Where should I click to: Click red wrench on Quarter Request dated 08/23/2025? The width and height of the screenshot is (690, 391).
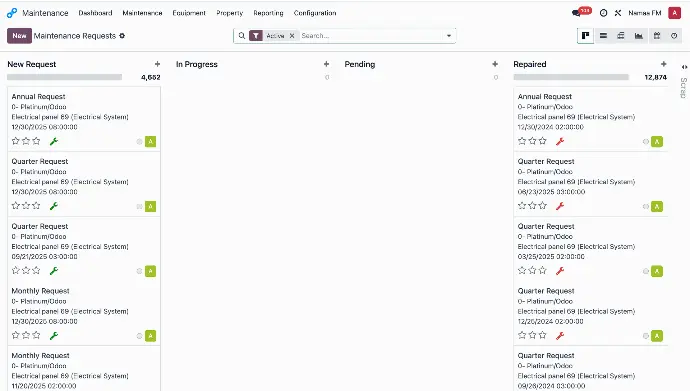(x=560, y=206)
